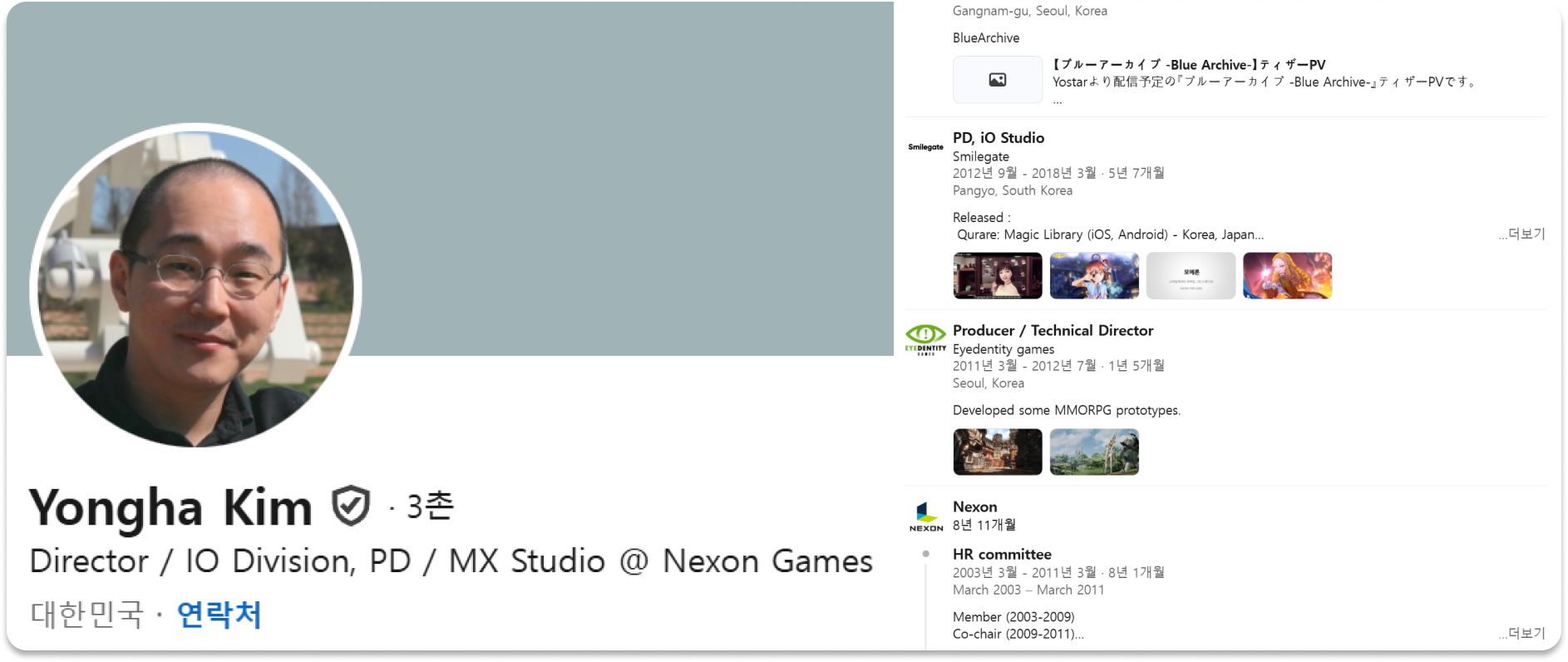Viewport: 1568px width, 662px height.
Task: Open the fourth Smilegate thumbnail with the blonde character
Action: 1287,275
